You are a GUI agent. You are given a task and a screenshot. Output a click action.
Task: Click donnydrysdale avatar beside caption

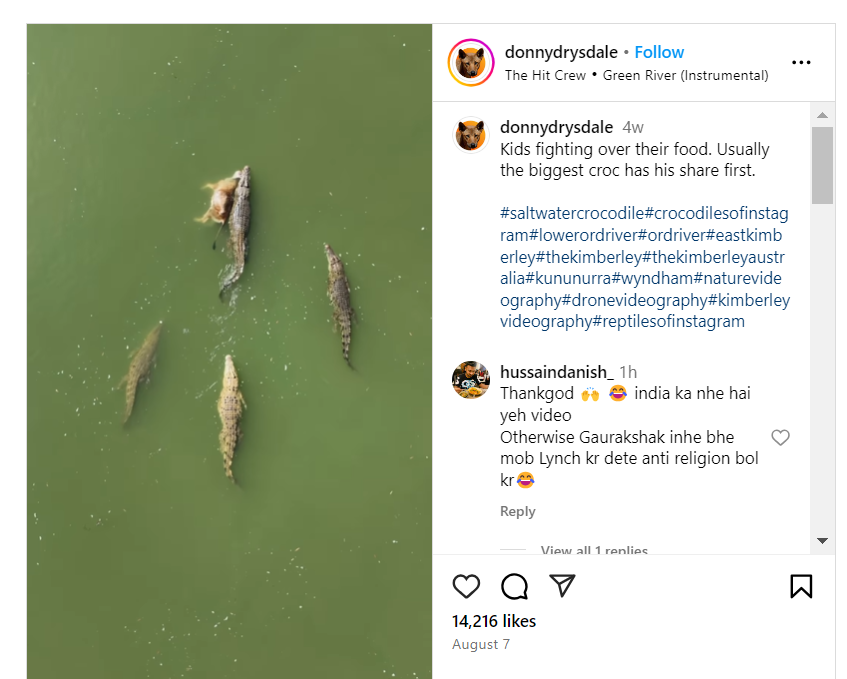(471, 135)
